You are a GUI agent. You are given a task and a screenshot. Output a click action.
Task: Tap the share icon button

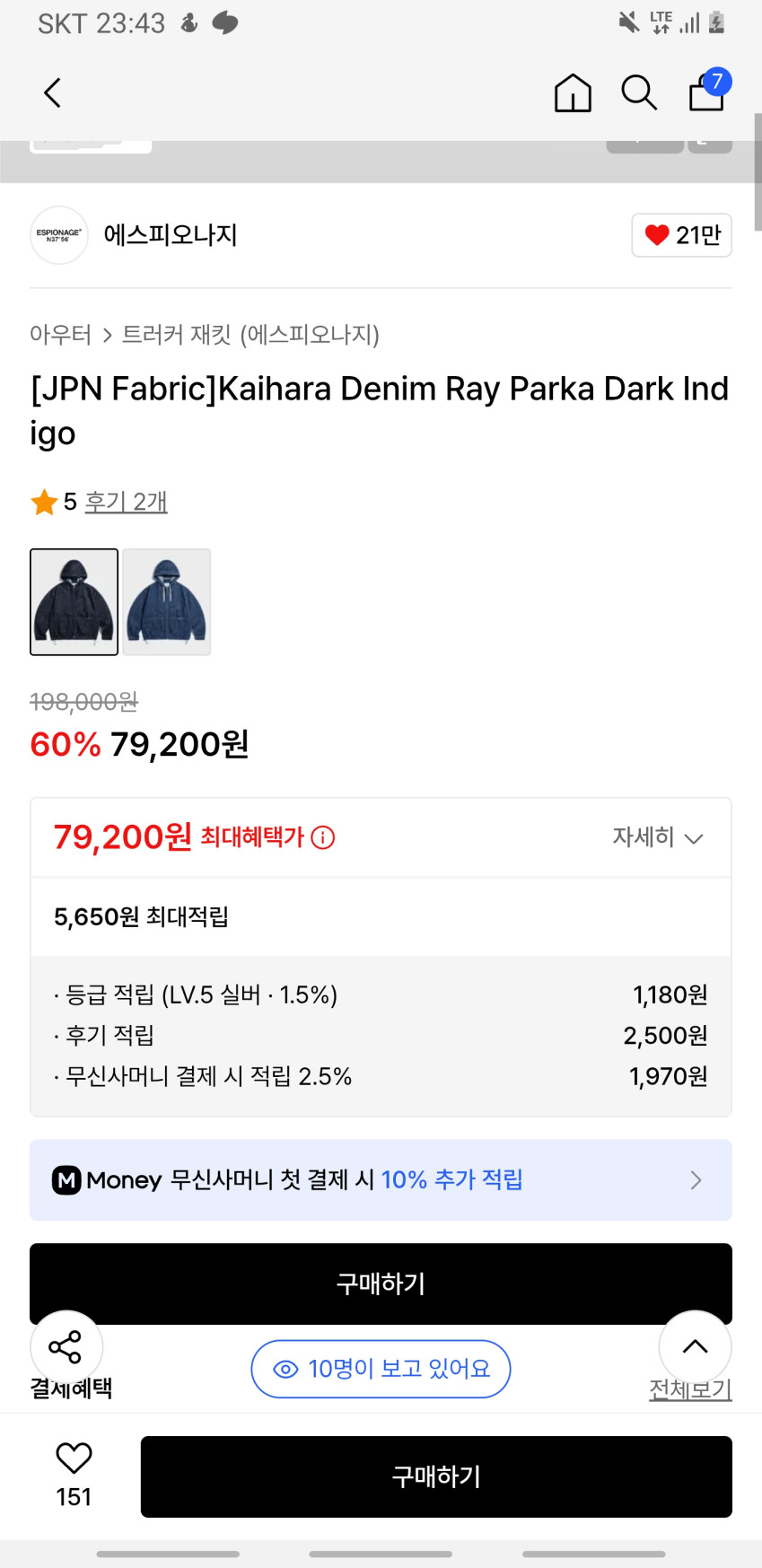coord(66,1346)
